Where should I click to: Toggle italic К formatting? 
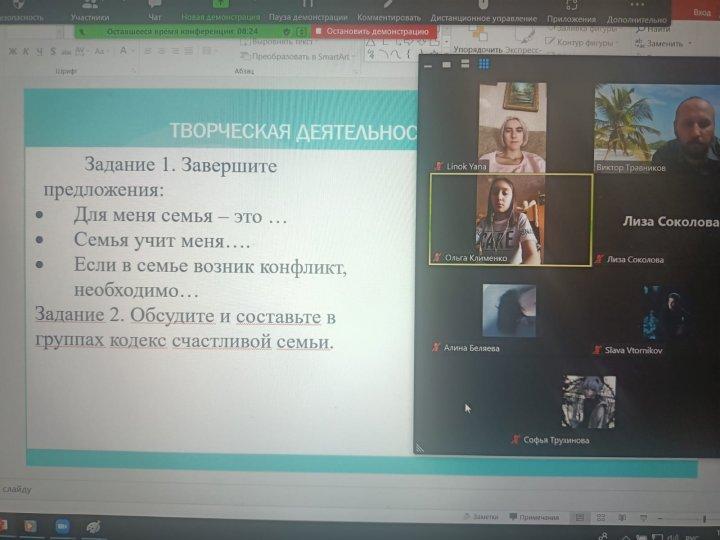(x=26, y=51)
